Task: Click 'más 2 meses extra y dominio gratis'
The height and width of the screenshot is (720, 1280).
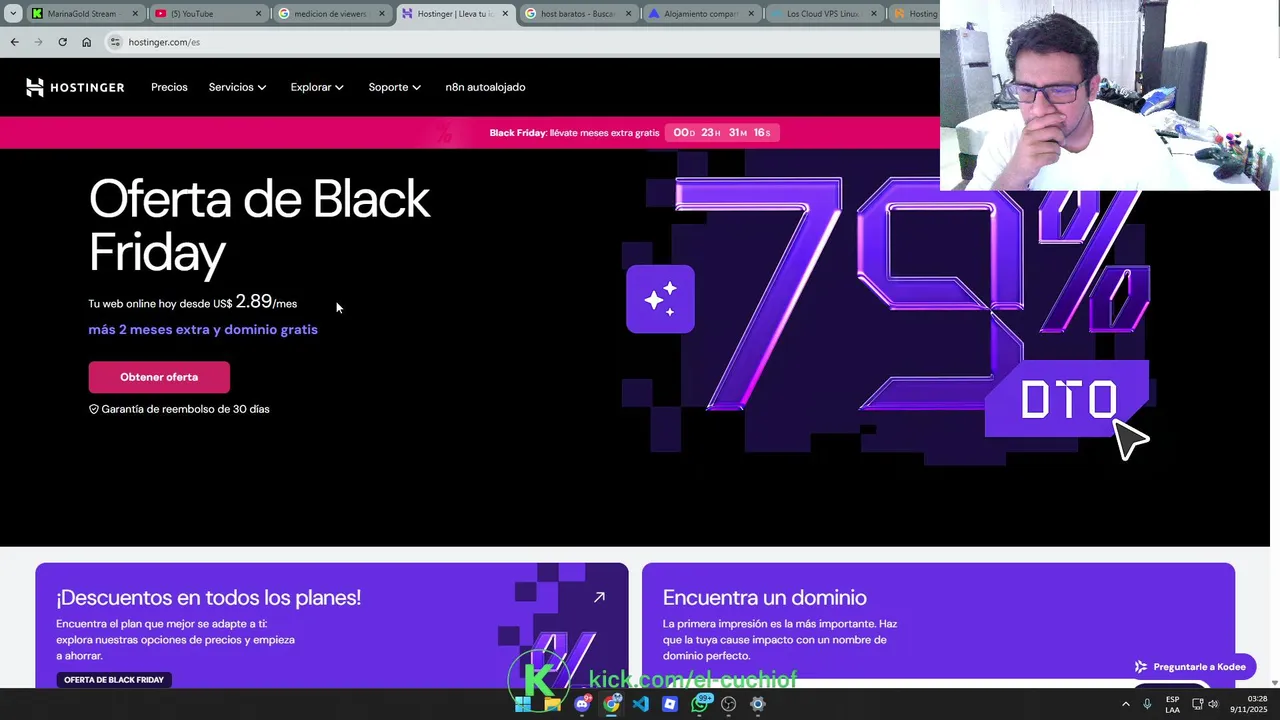Action: (x=203, y=329)
